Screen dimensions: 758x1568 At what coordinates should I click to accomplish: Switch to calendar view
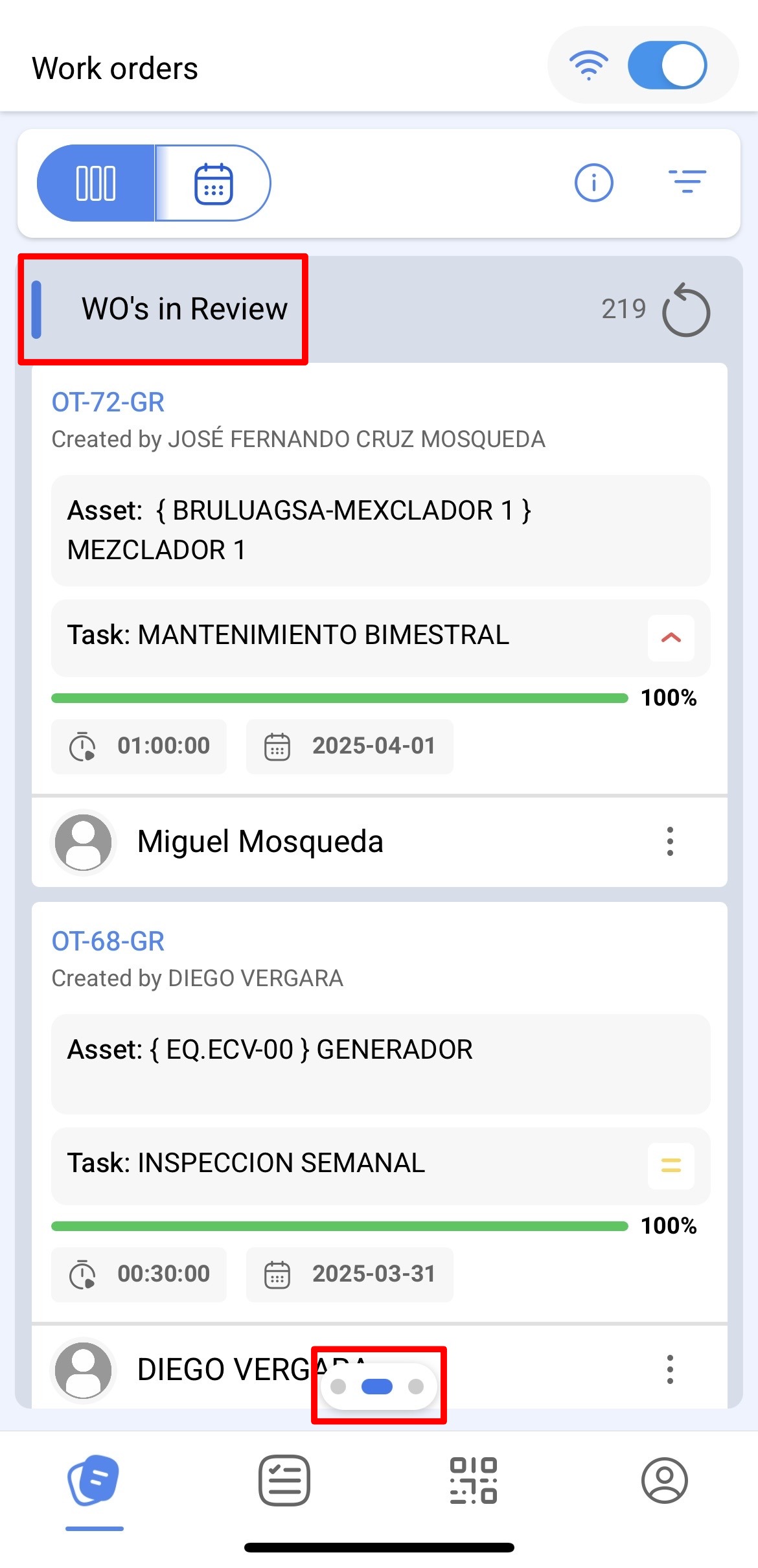coord(213,183)
